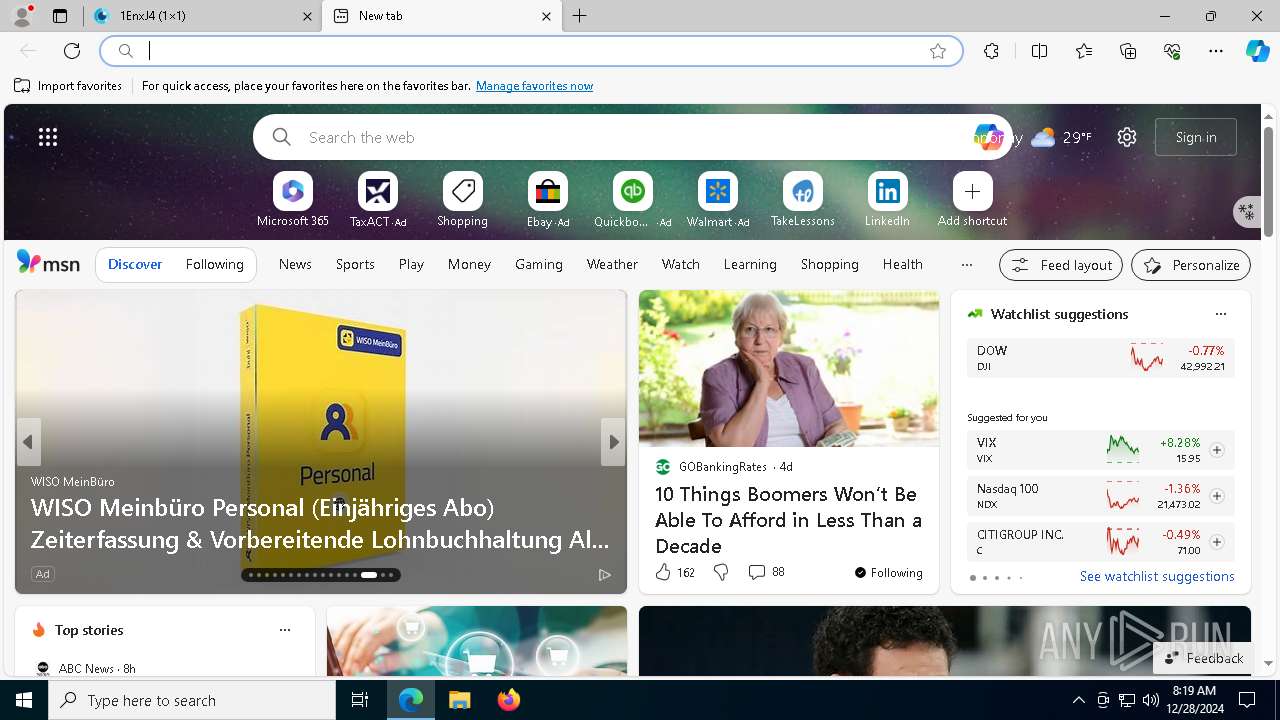
Task: Expand more categories ellipsis in nav
Action: pos(966,265)
